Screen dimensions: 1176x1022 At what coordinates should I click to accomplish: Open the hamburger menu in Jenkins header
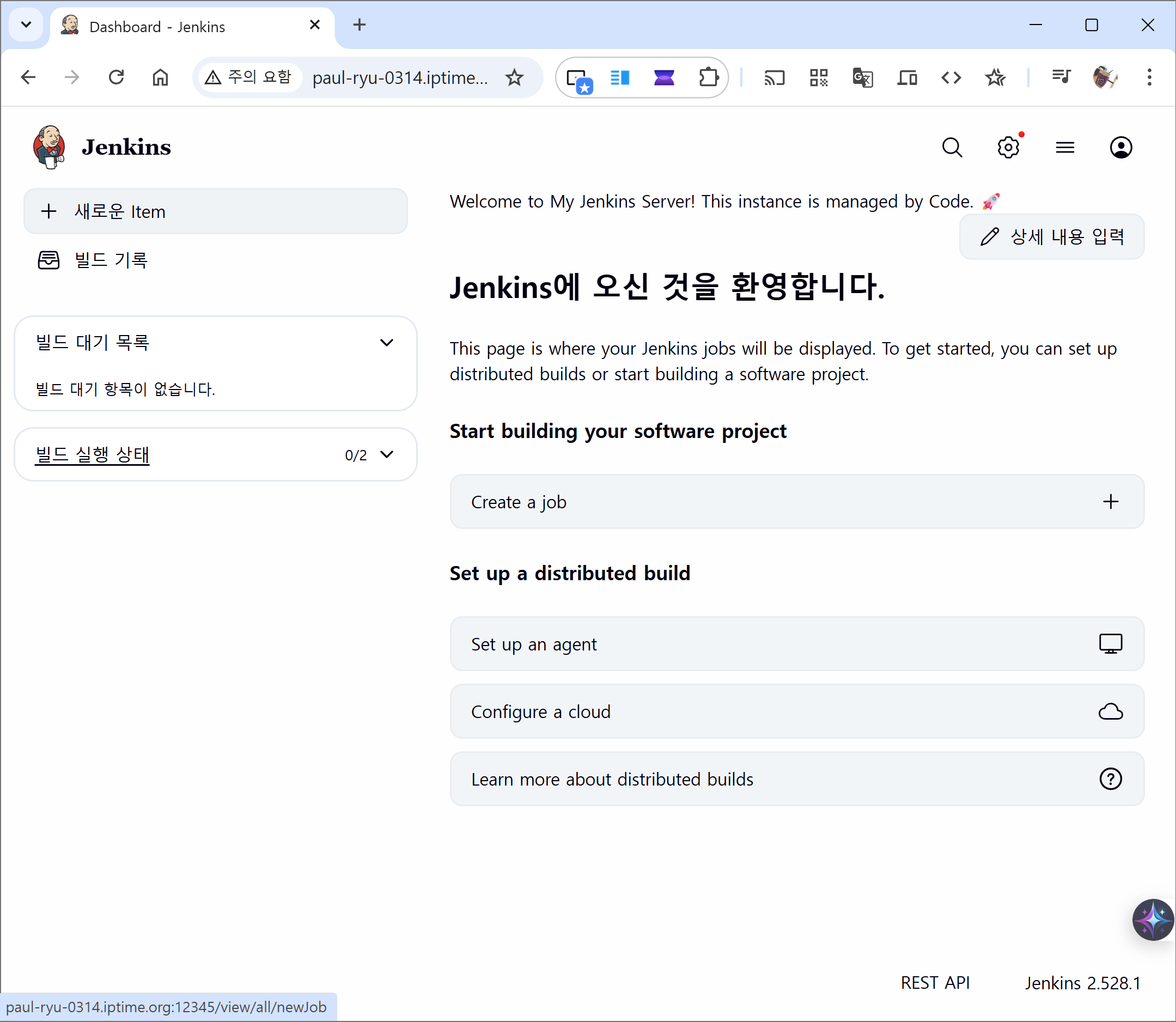tap(1064, 148)
